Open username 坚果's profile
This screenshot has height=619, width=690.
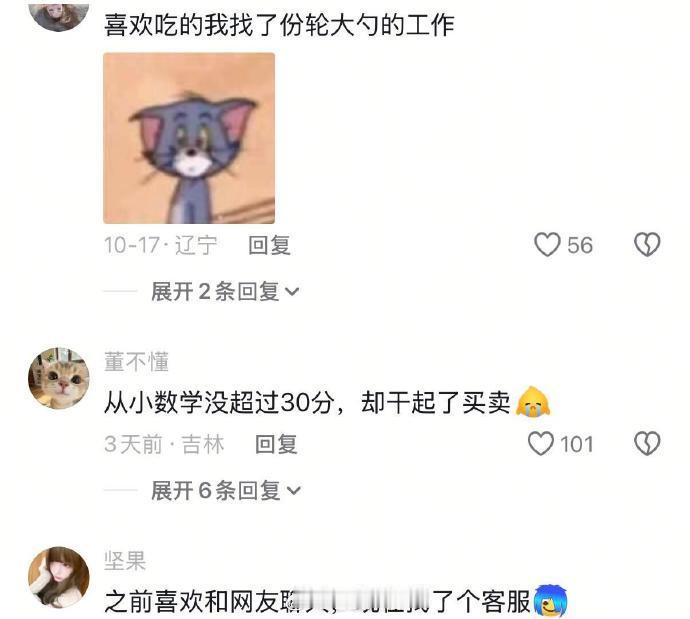coord(125,561)
